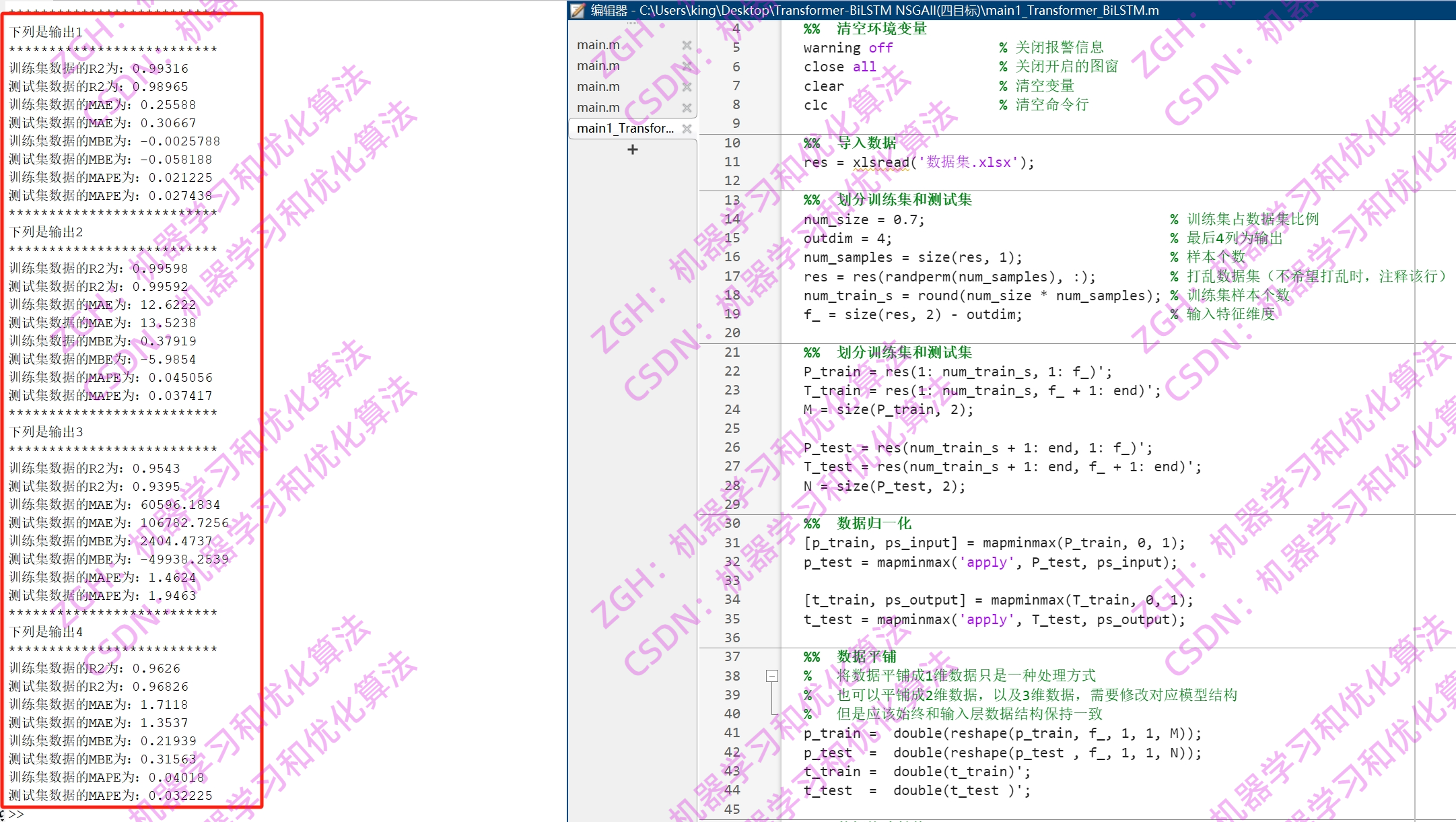The image size is (1456, 822).
Task: Toggle a breakpoint on line 41
Action: (765, 733)
